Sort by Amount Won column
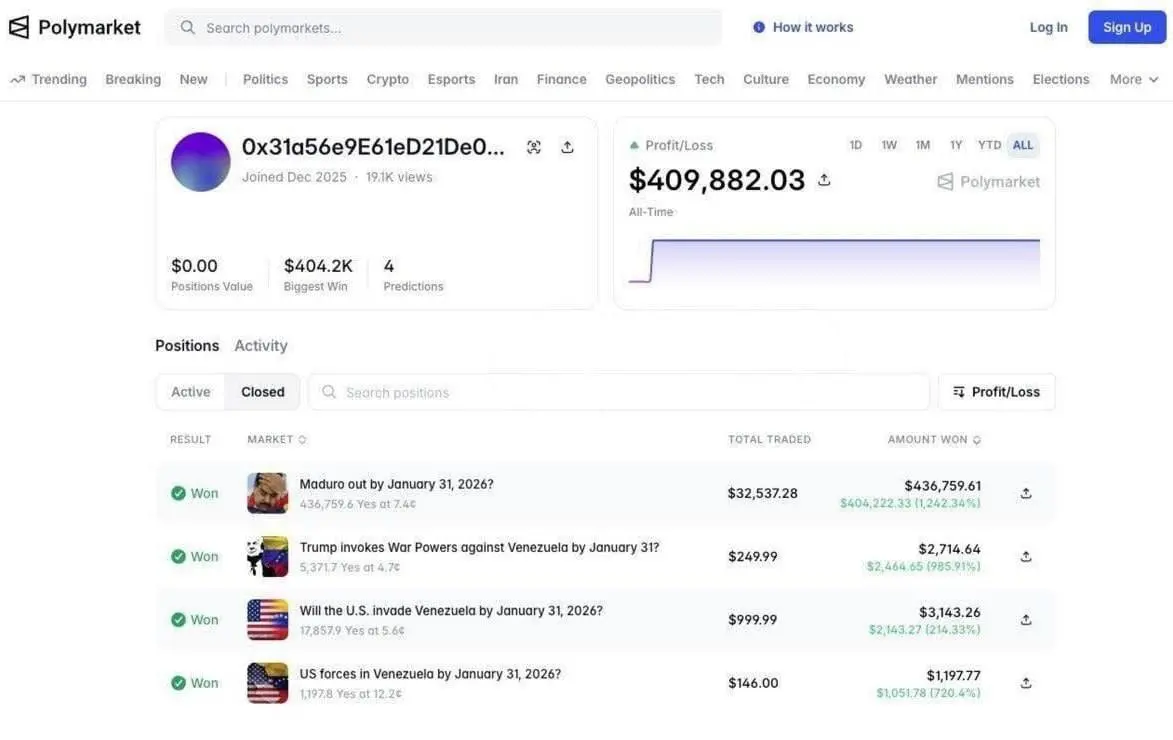Screen dimensions: 1173x740 934,439
